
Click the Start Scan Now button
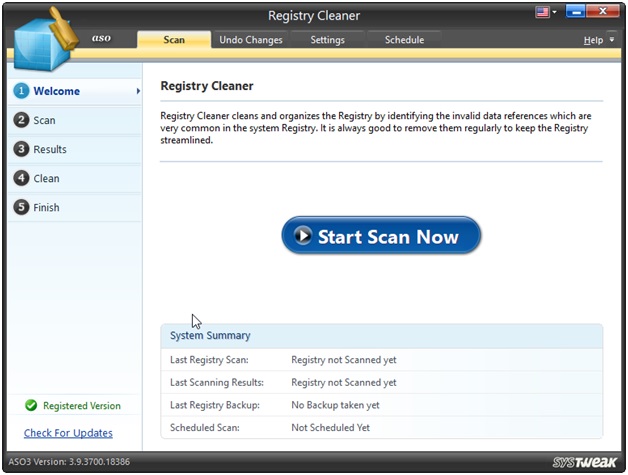pos(381,237)
